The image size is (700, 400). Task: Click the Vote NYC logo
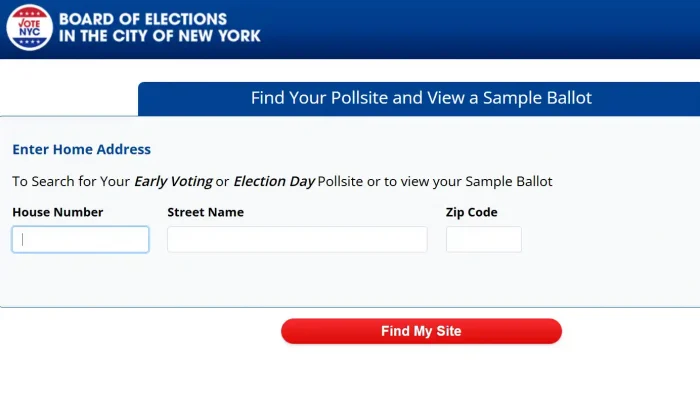tap(29, 28)
